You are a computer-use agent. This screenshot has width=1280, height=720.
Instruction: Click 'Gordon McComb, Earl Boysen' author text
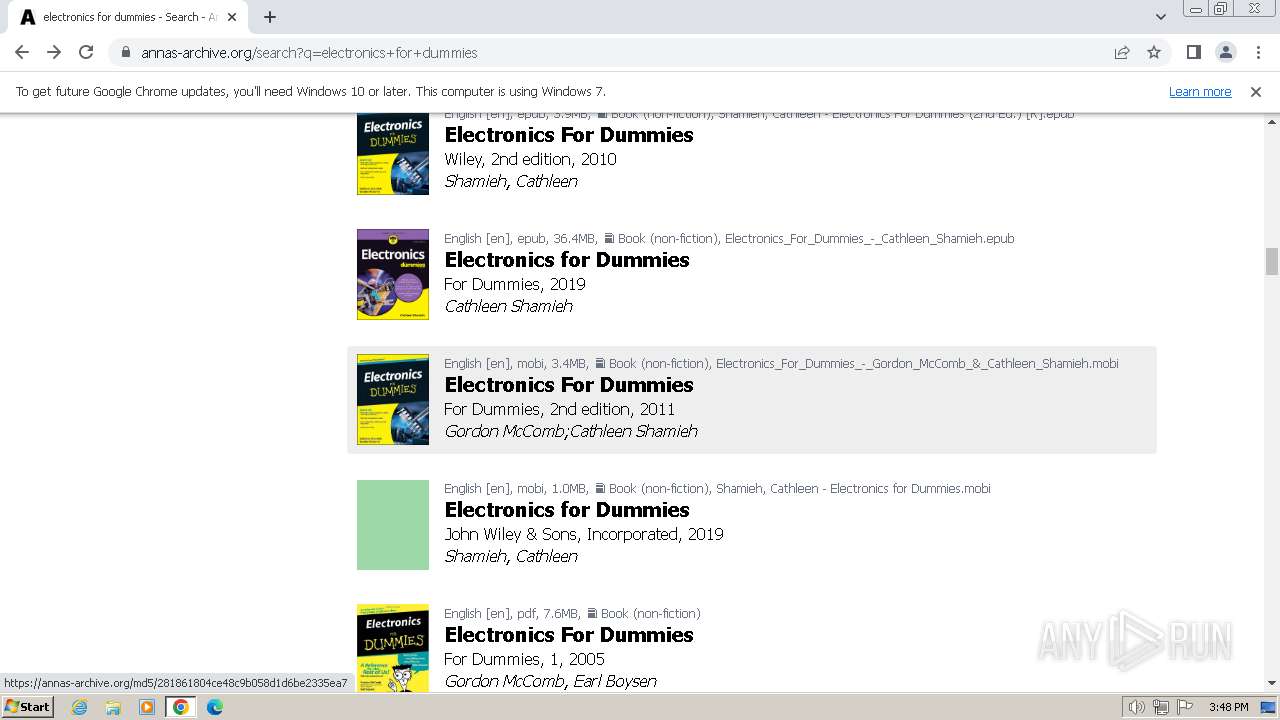550,681
